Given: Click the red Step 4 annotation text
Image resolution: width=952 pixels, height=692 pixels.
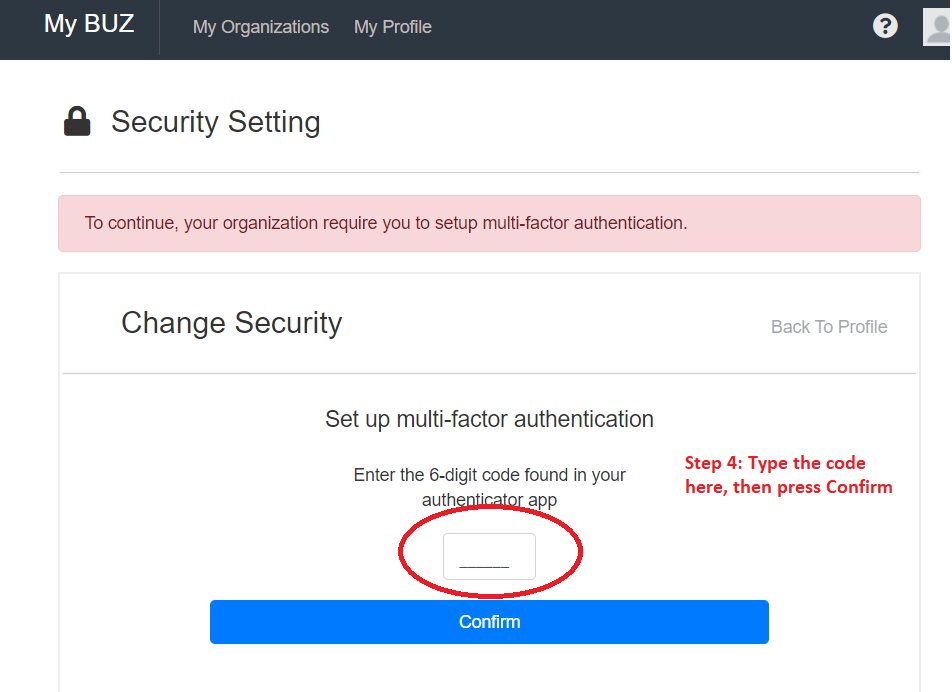Looking at the screenshot, I should (775, 463).
